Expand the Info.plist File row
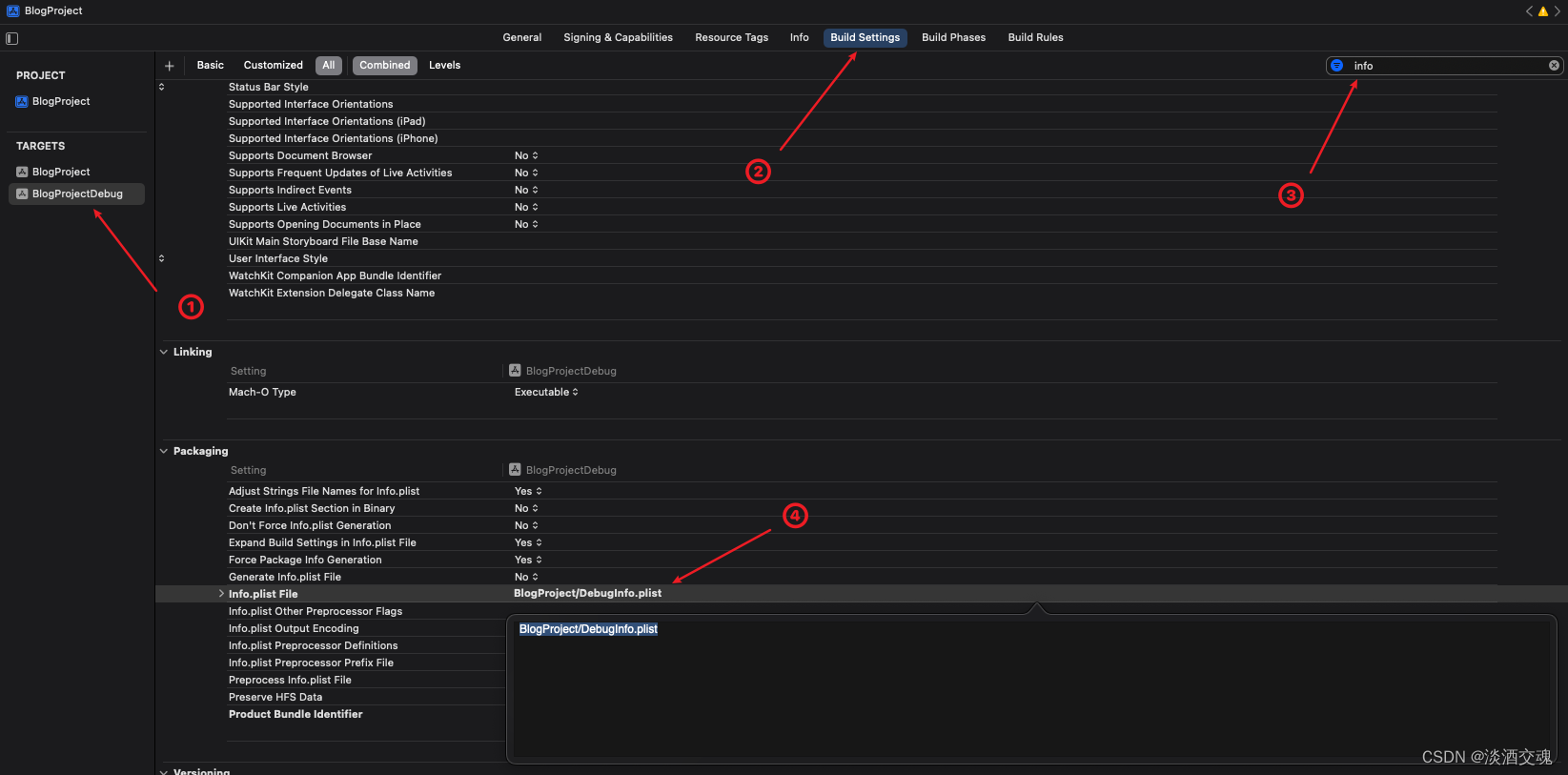 tap(221, 594)
